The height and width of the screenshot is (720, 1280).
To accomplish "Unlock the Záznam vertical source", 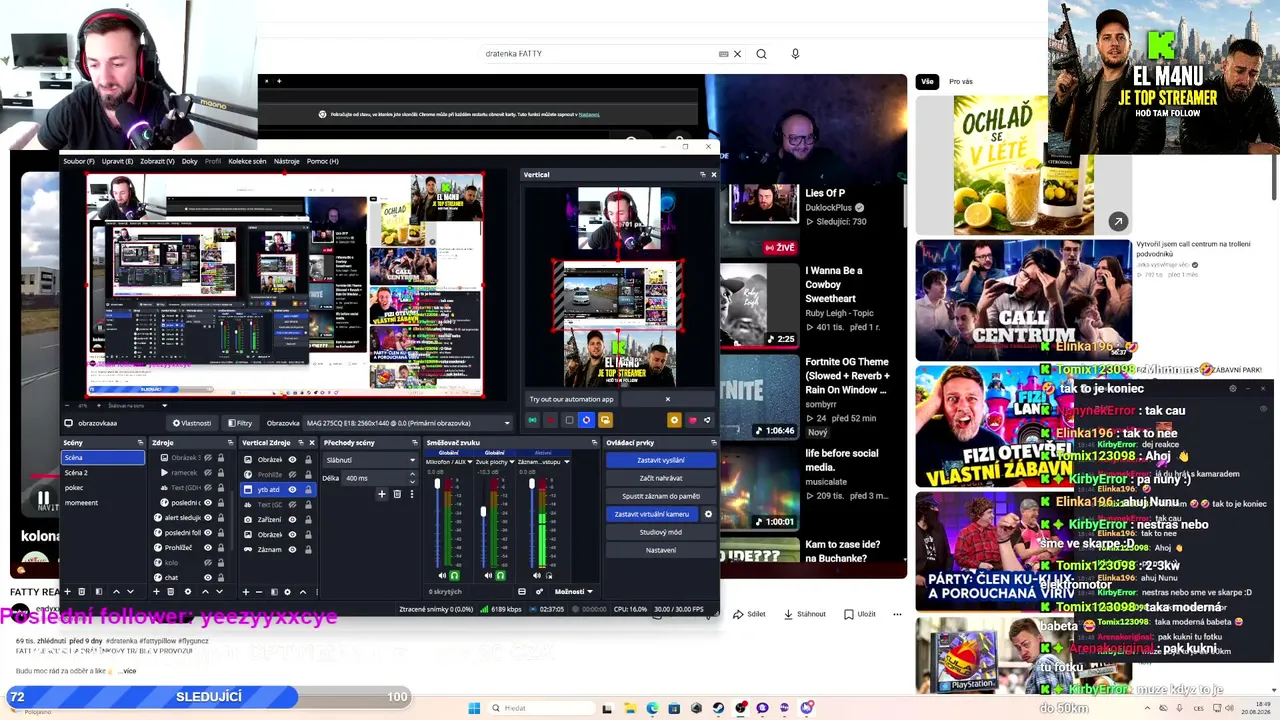I will [306, 550].
